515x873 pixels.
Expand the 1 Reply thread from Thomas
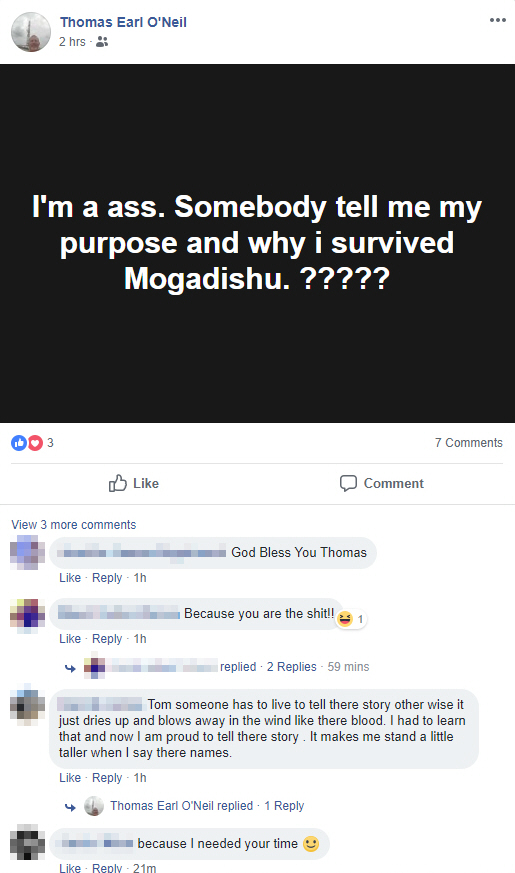(284, 806)
